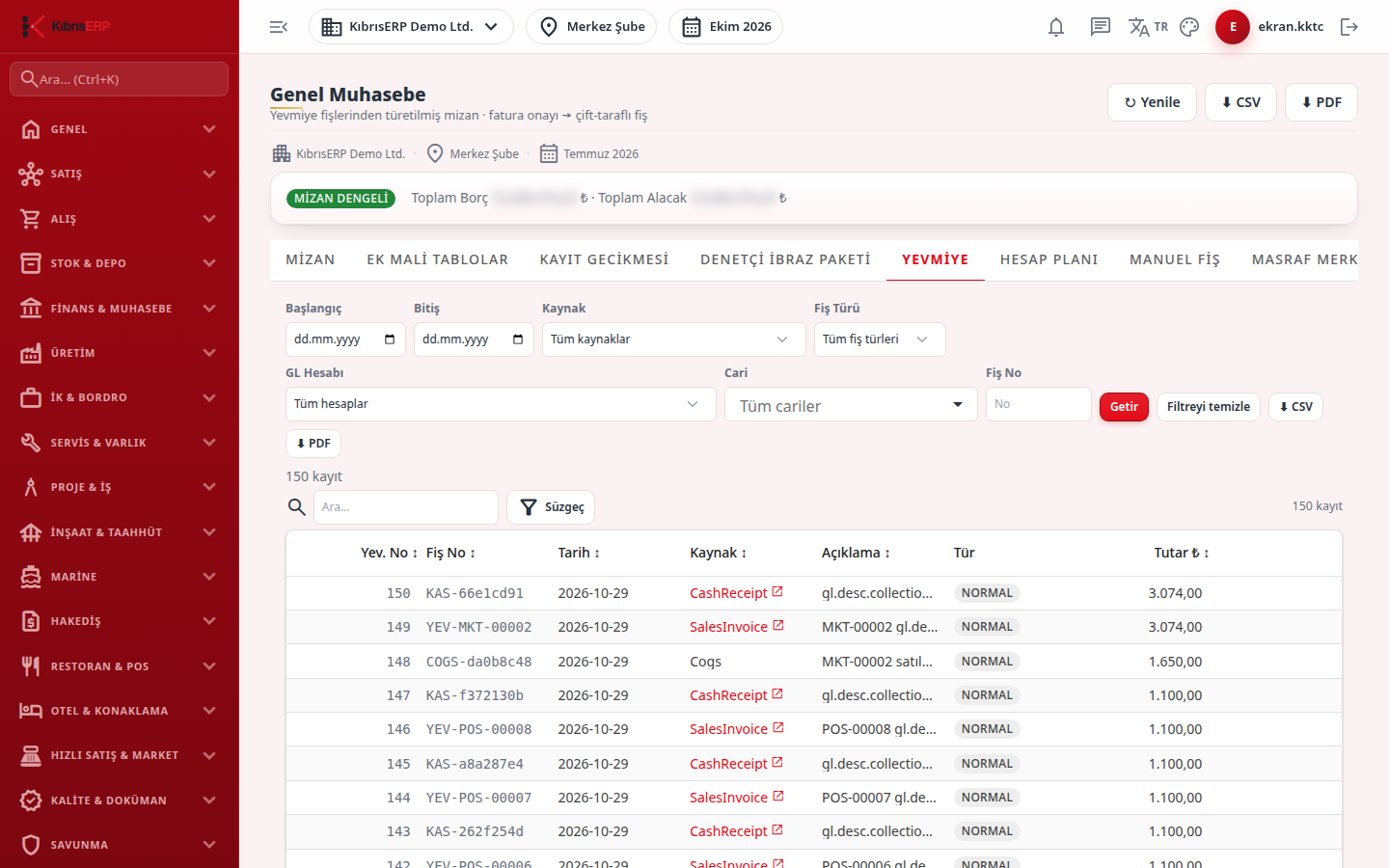Open the Ekim 2026 period selector
The image size is (1389, 868).
point(725,27)
